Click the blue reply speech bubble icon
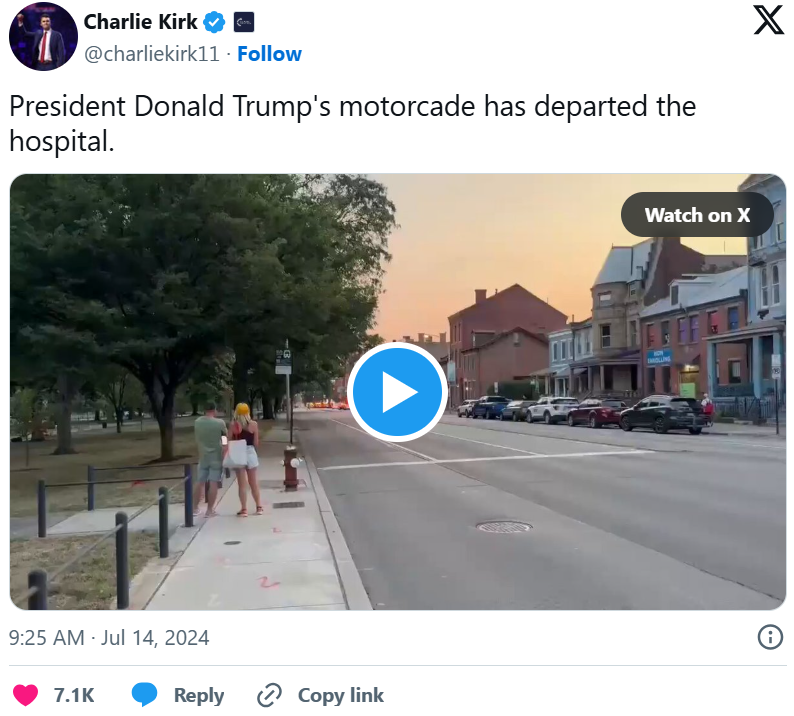This screenshot has width=794, height=716. click(144, 695)
